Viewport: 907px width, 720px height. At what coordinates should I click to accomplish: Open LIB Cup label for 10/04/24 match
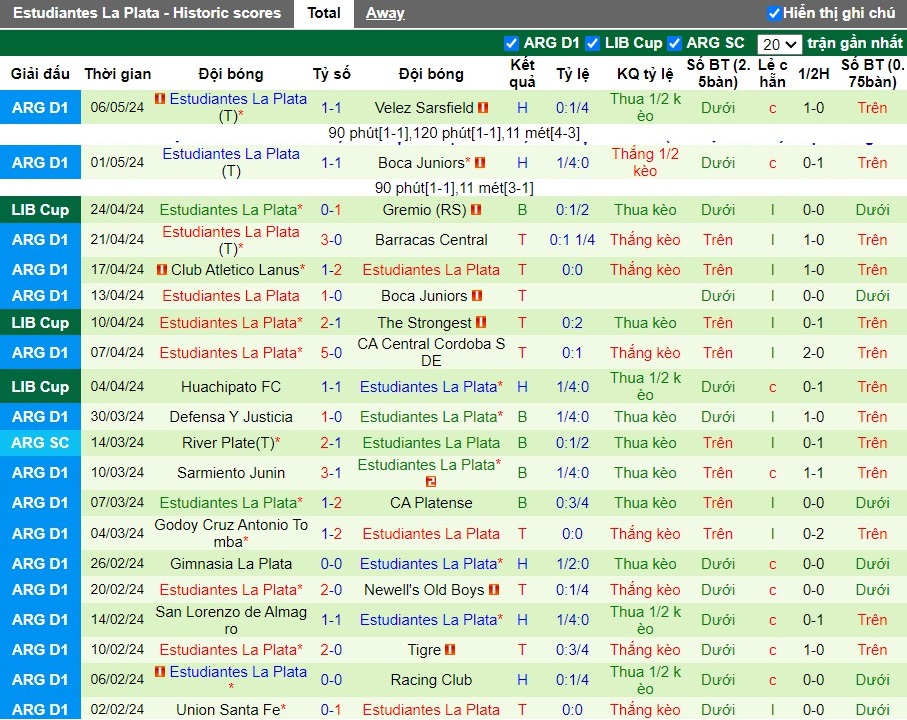click(x=40, y=322)
